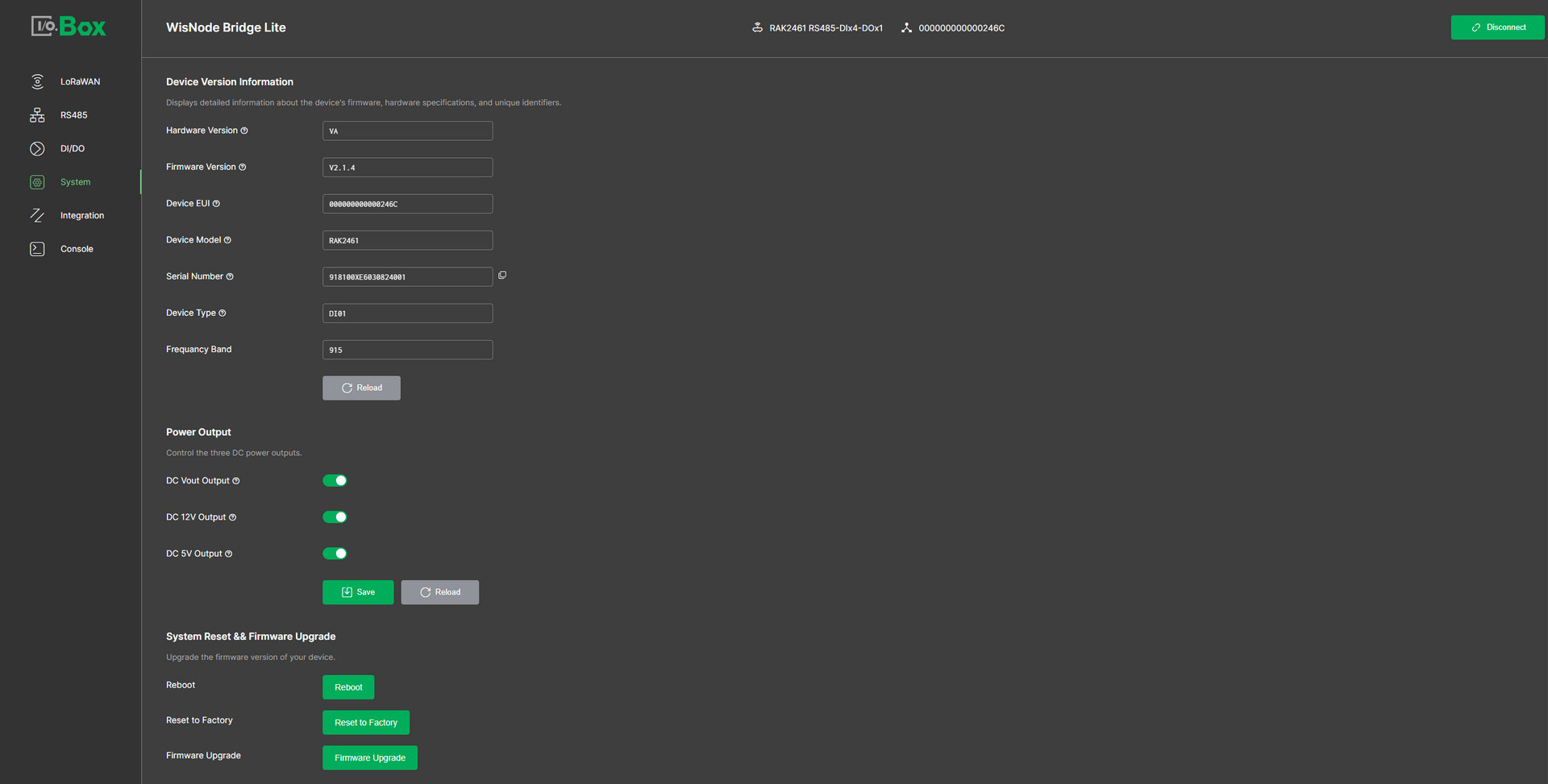Open the Device Type help tooltip icon
1548x784 pixels.
223,313
